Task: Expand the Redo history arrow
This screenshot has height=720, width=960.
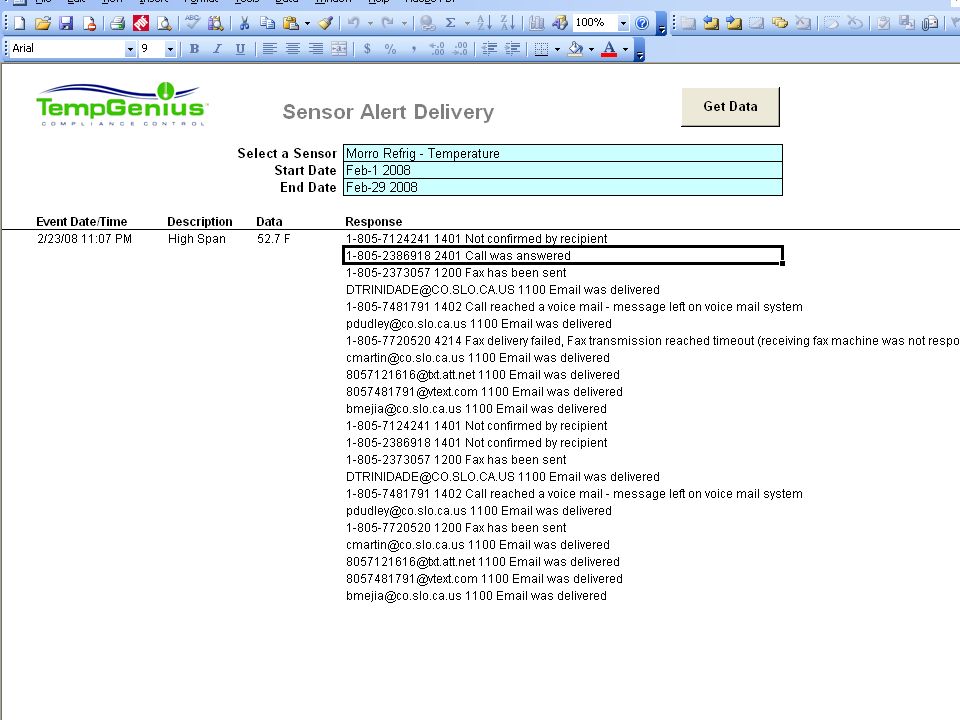Action: (404, 24)
